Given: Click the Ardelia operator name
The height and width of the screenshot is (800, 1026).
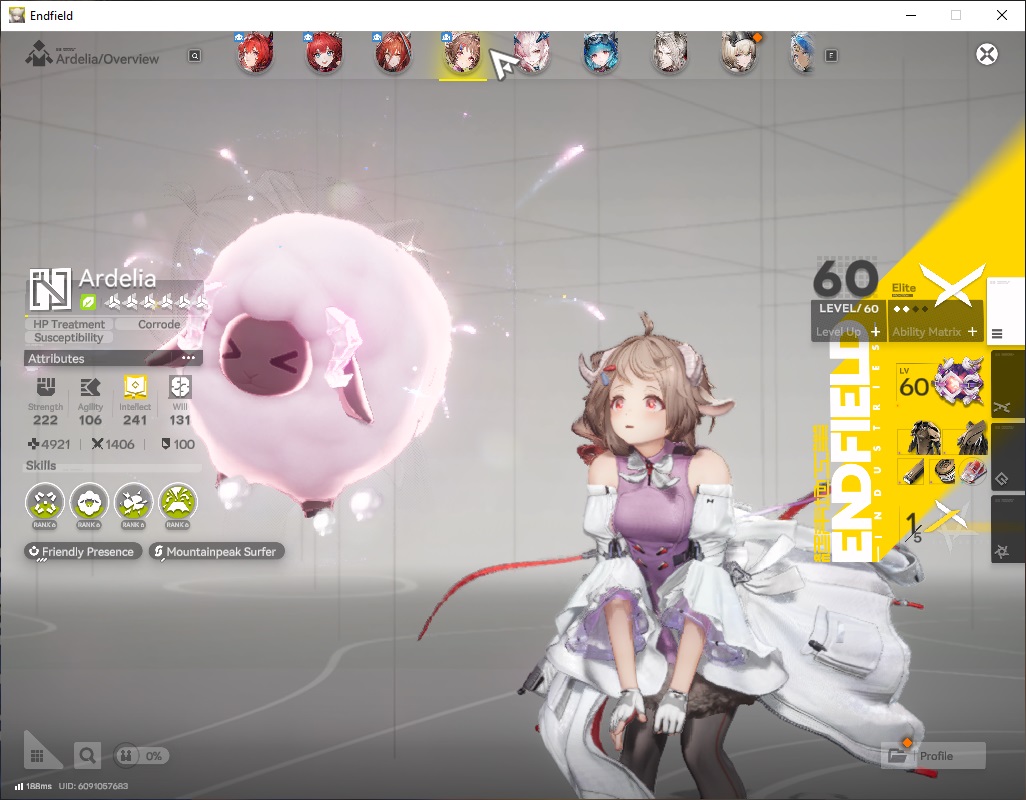Looking at the screenshot, I should [117, 279].
